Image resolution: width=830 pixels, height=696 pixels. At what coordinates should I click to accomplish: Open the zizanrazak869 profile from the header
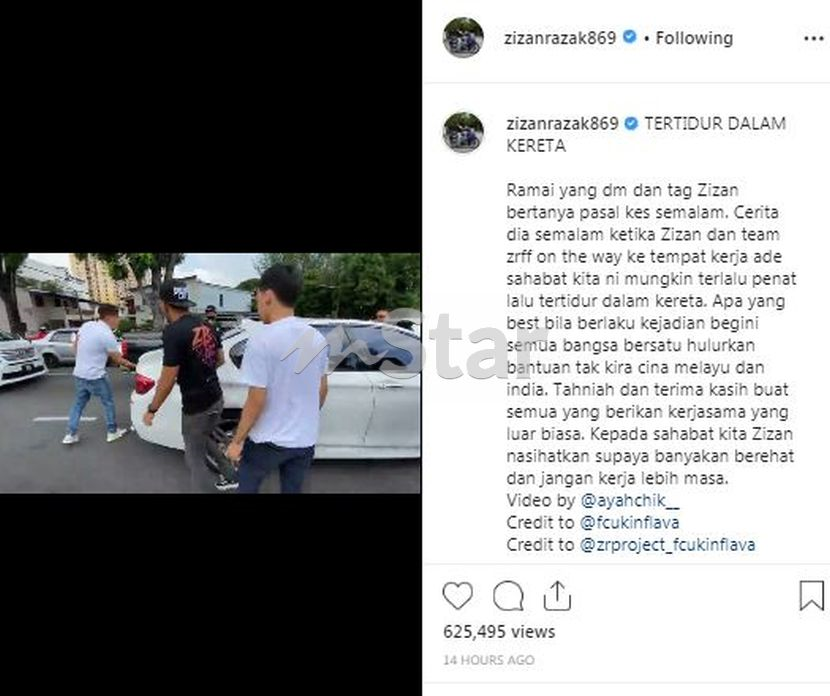click(560, 38)
